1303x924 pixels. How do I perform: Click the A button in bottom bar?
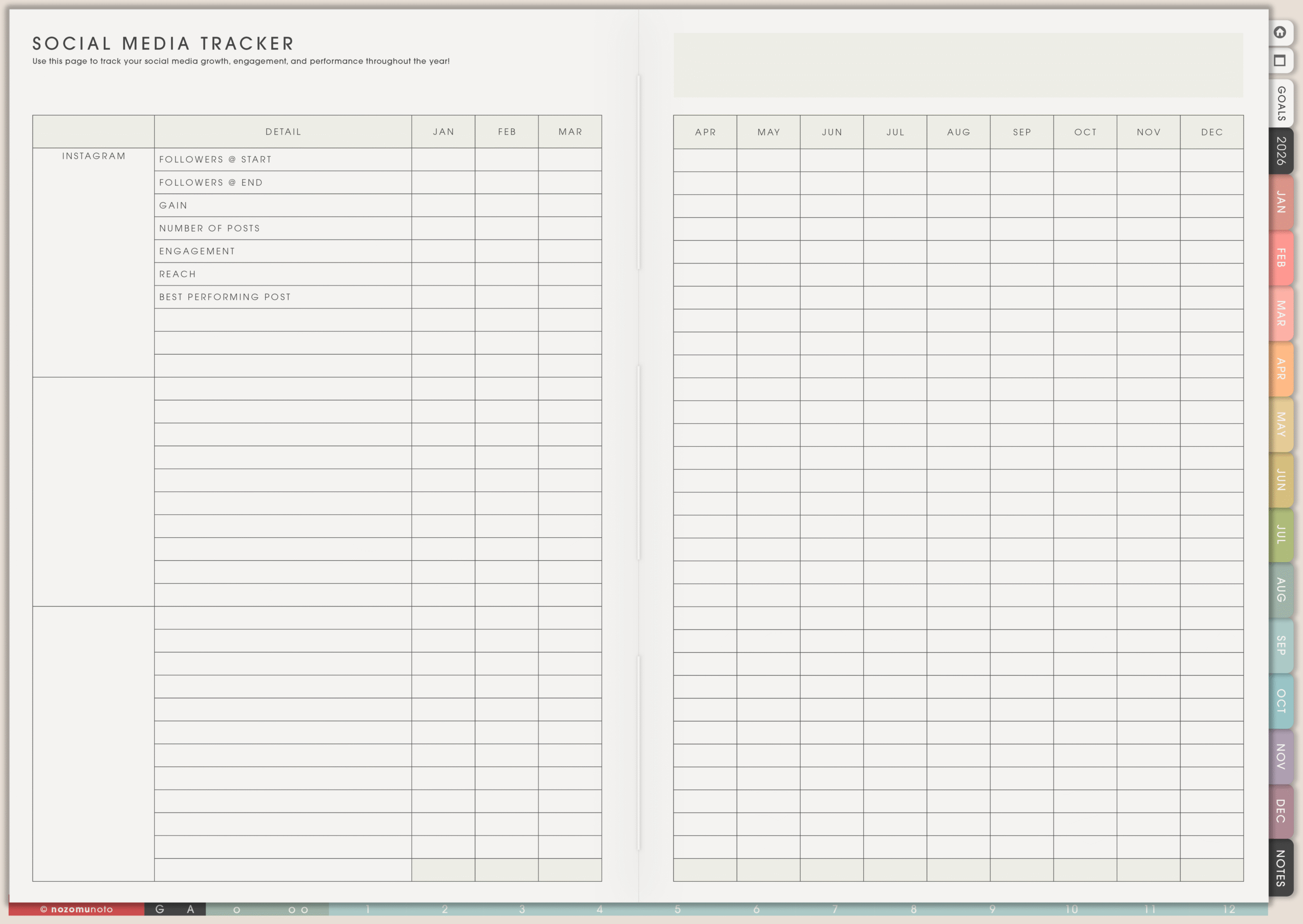(190, 909)
